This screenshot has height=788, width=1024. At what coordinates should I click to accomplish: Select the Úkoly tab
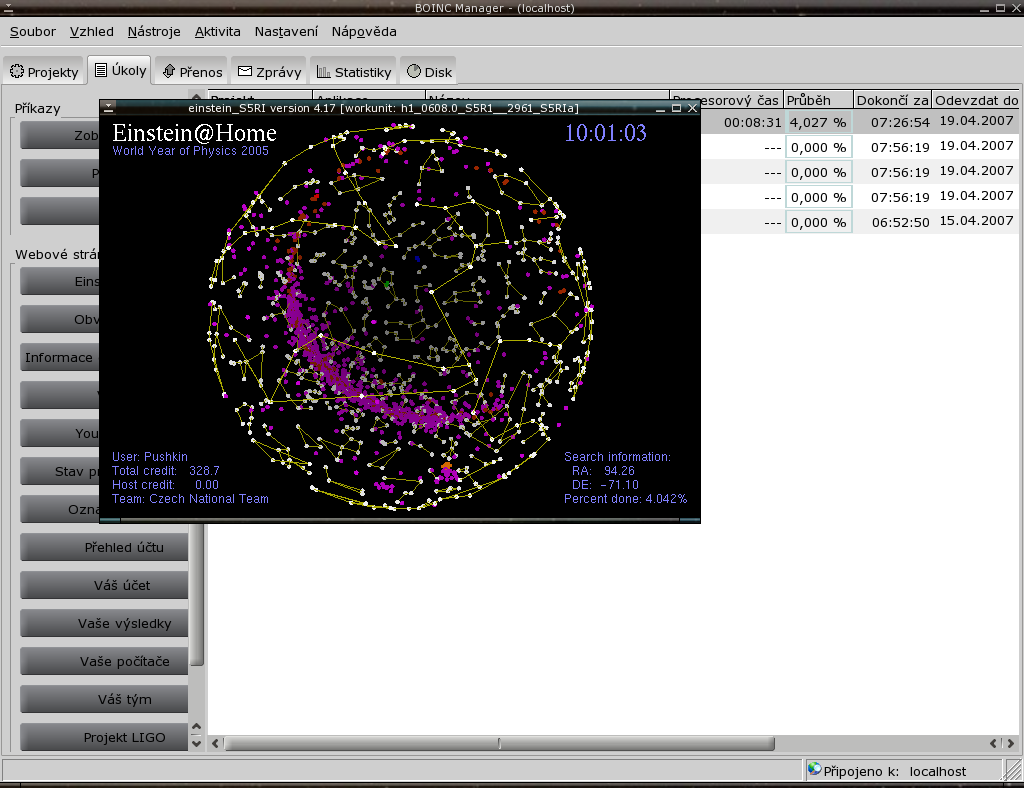pos(120,71)
